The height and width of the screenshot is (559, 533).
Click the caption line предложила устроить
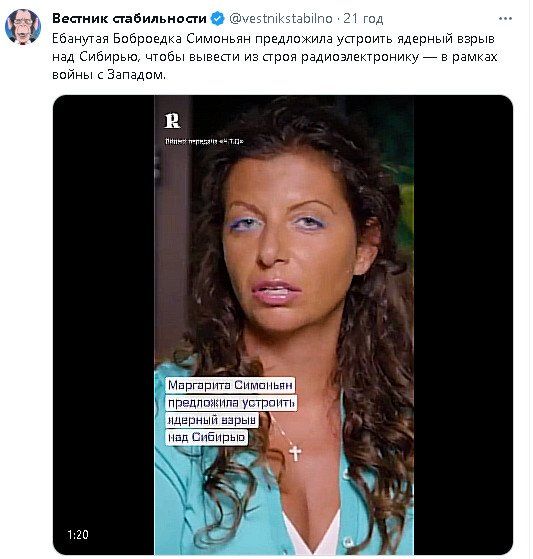pos(231,403)
